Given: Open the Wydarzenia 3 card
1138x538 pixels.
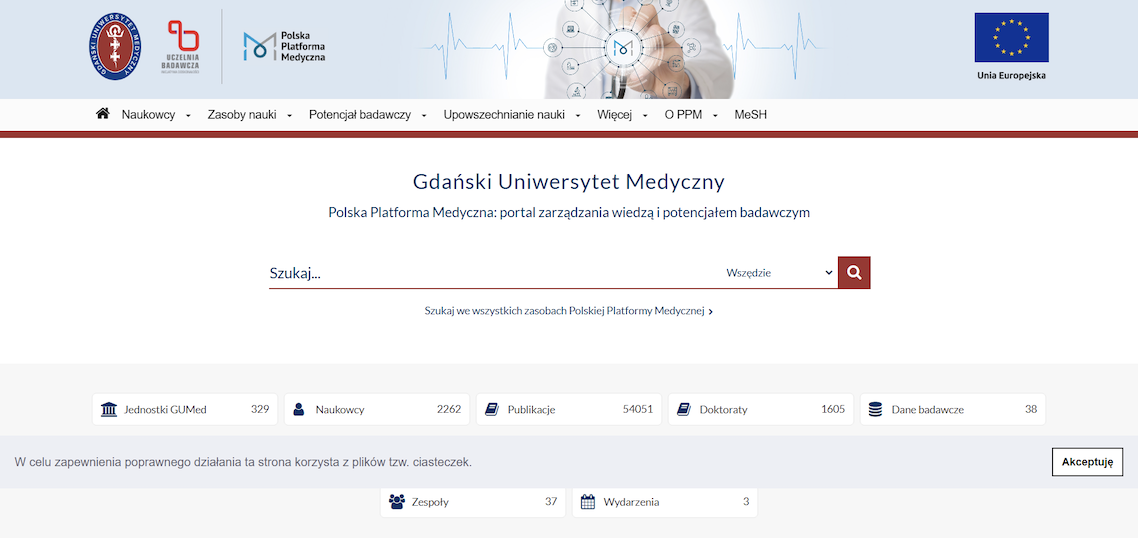Looking at the screenshot, I should click(665, 502).
